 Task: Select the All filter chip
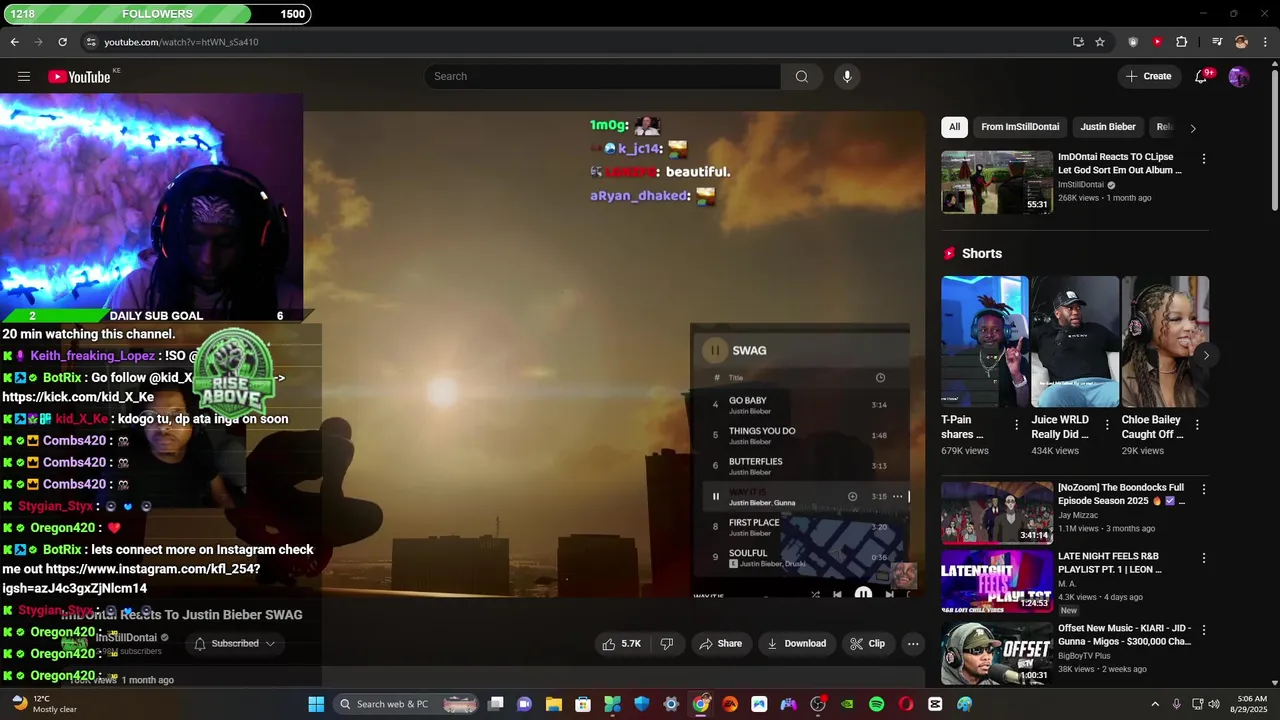point(955,127)
